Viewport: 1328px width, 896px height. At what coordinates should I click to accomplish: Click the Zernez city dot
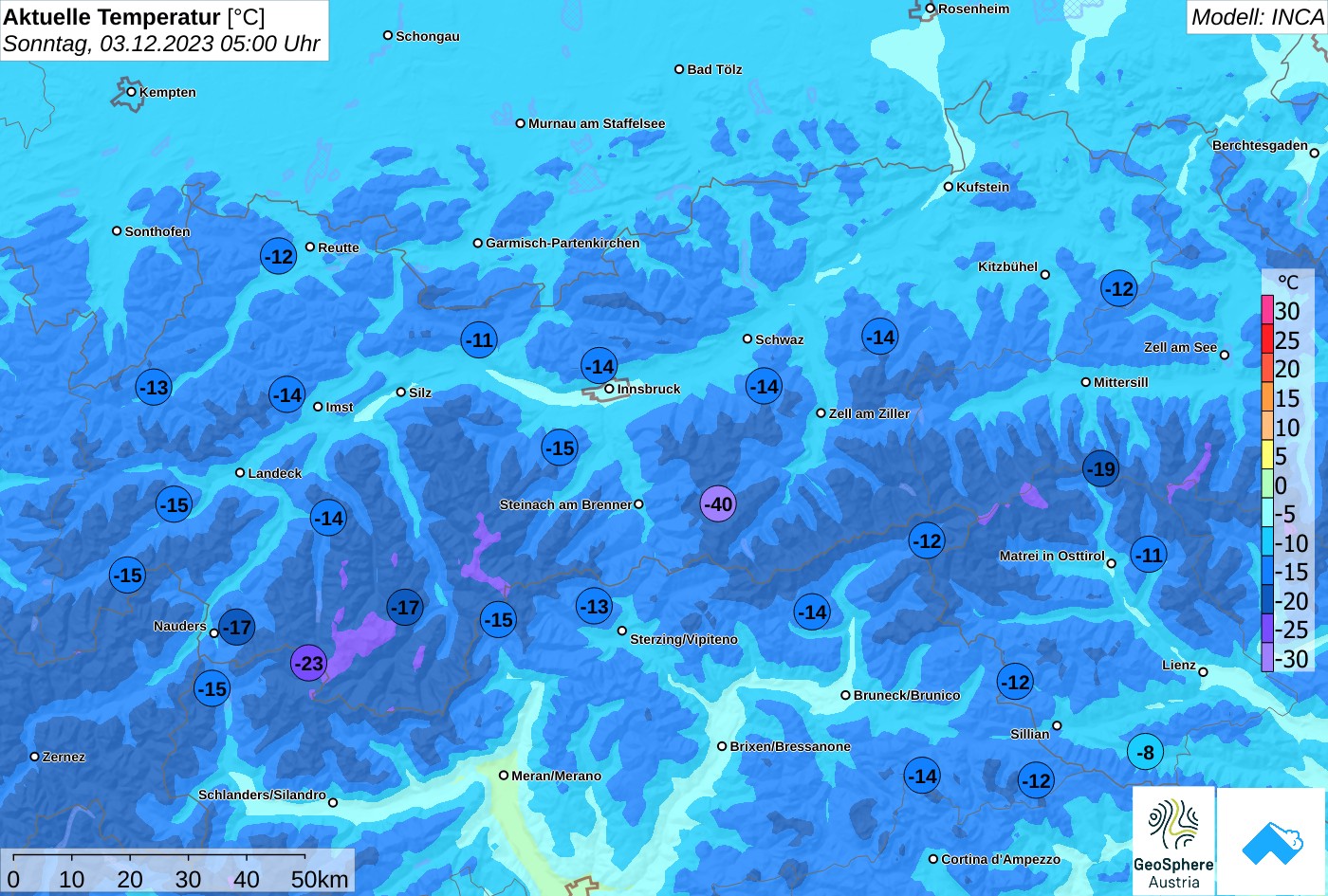point(35,757)
